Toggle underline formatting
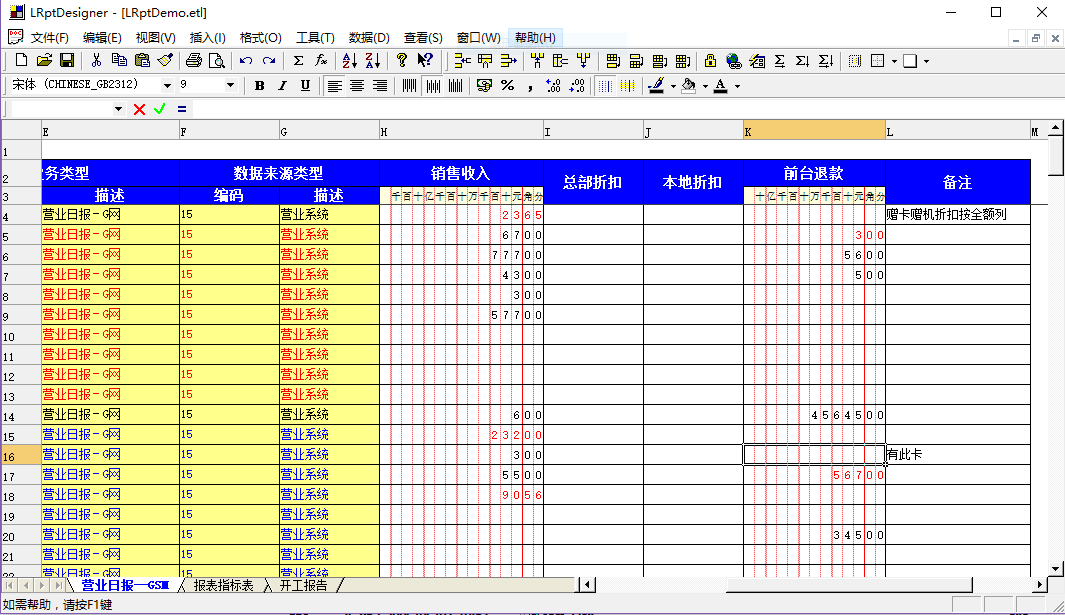Image resolution: width=1065 pixels, height=615 pixels. [306, 86]
